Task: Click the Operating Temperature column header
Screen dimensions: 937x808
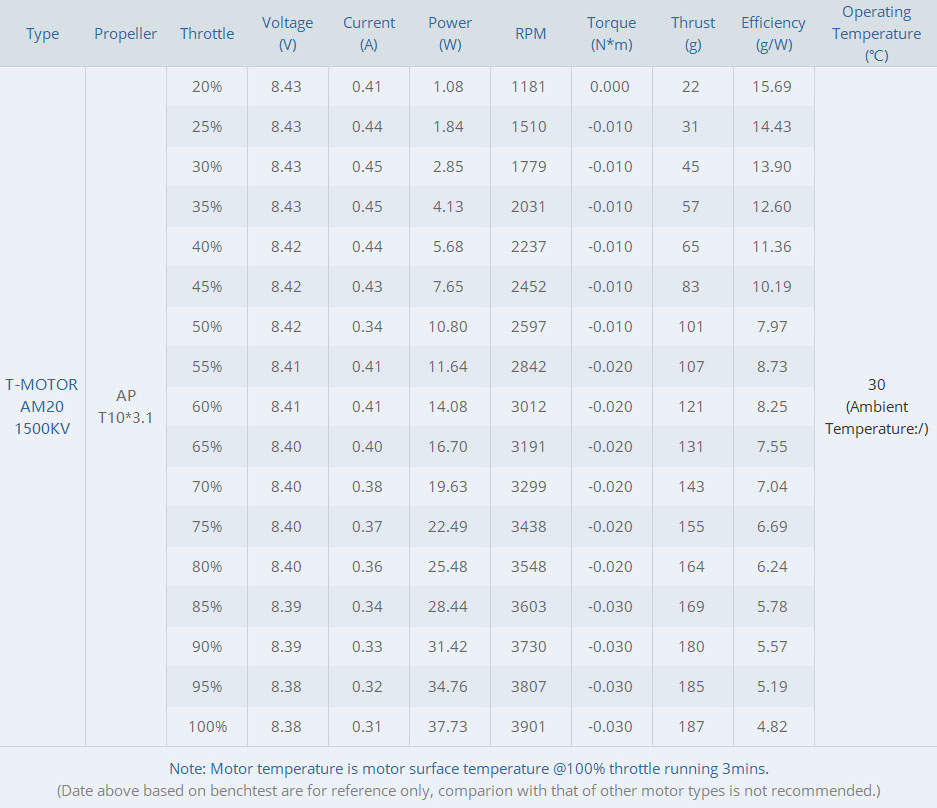Action: coord(876,34)
